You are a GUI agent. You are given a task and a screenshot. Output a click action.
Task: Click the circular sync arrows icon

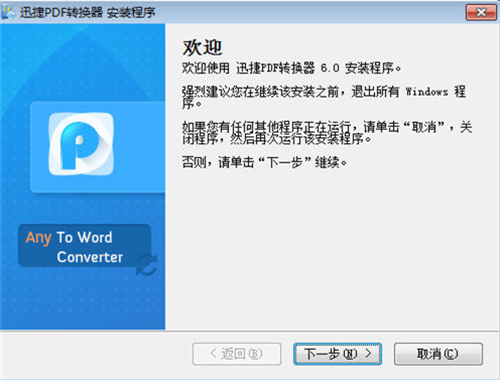[x=147, y=264]
